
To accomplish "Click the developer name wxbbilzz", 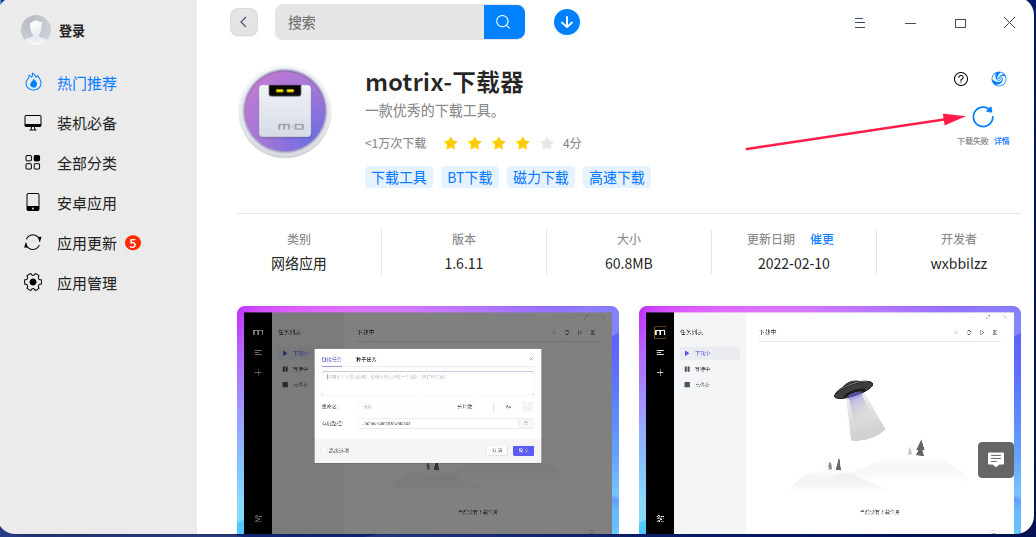I will (959, 264).
